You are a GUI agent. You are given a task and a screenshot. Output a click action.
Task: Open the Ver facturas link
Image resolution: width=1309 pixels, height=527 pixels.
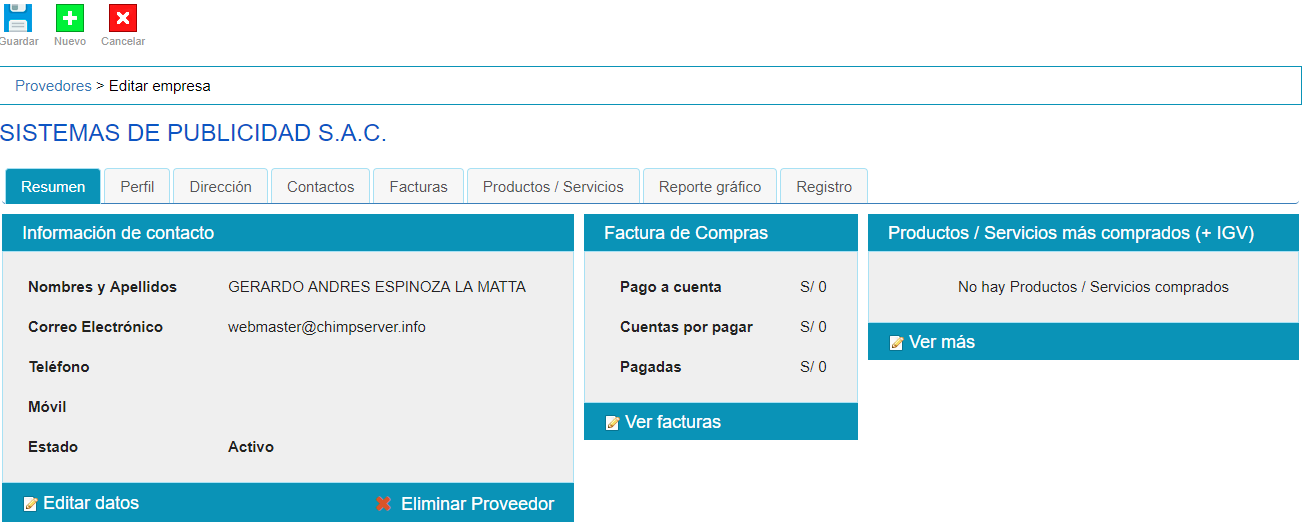tap(672, 422)
